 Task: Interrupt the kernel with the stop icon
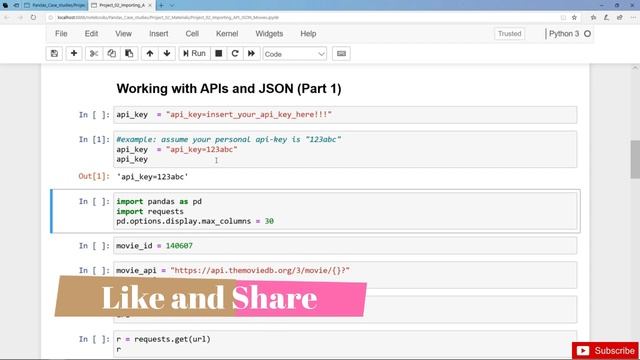click(x=219, y=53)
